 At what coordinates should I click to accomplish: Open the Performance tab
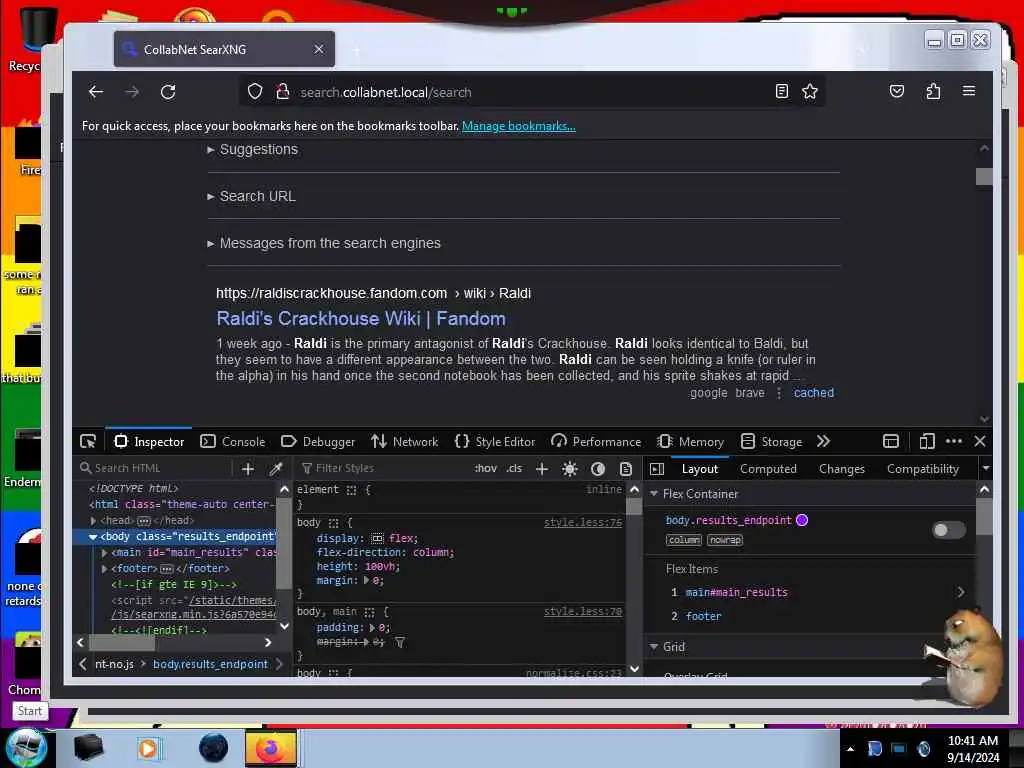click(x=596, y=442)
